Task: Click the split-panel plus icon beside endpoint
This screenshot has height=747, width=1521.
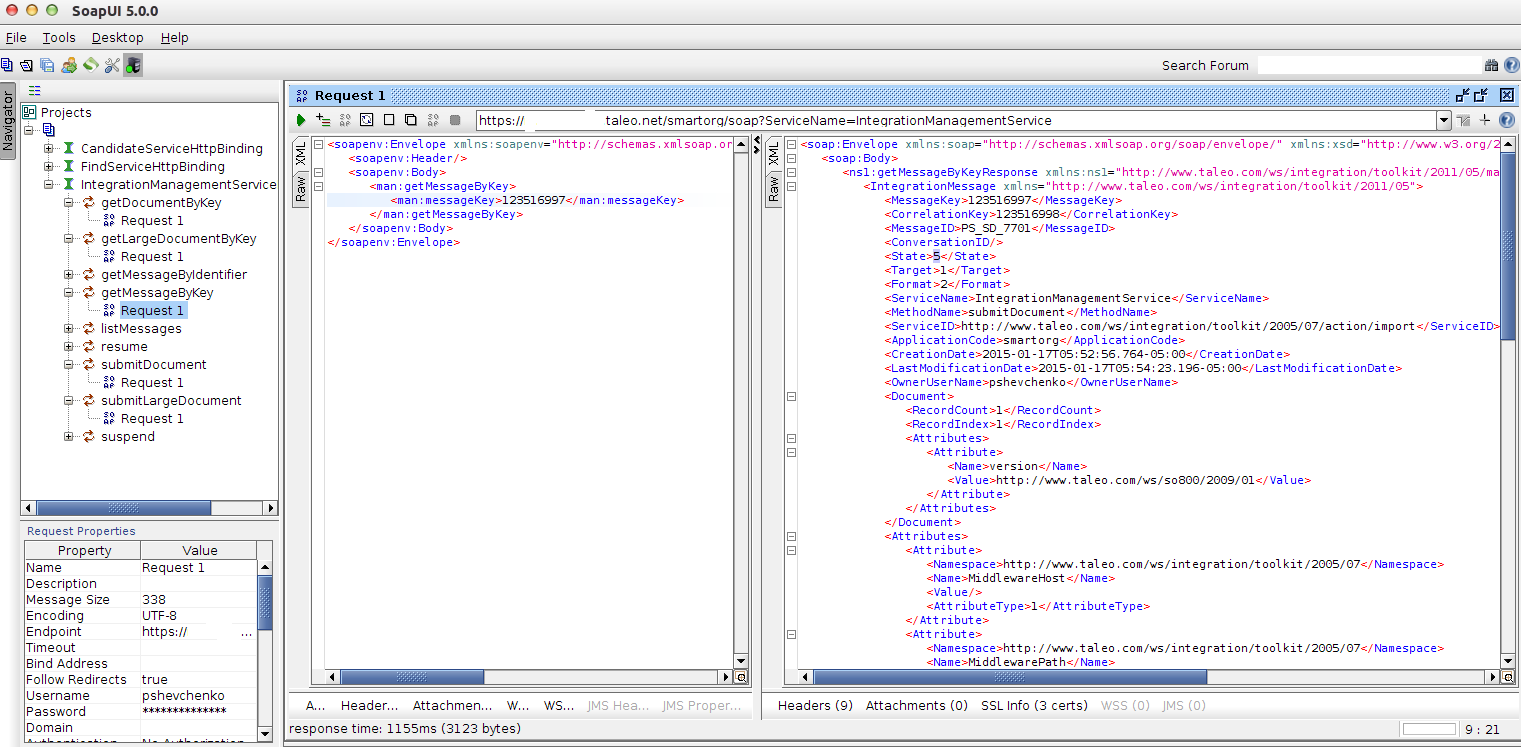Action: [1485, 120]
